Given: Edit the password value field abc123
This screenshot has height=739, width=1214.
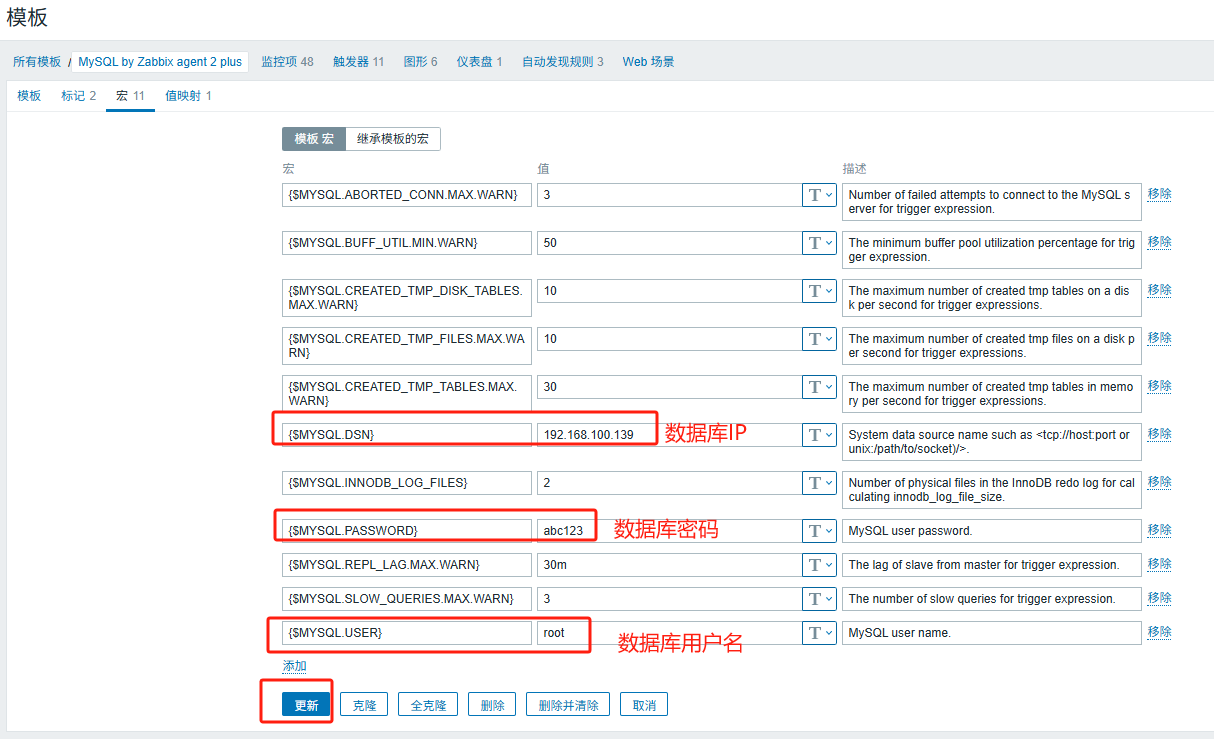Looking at the screenshot, I should click(669, 531).
